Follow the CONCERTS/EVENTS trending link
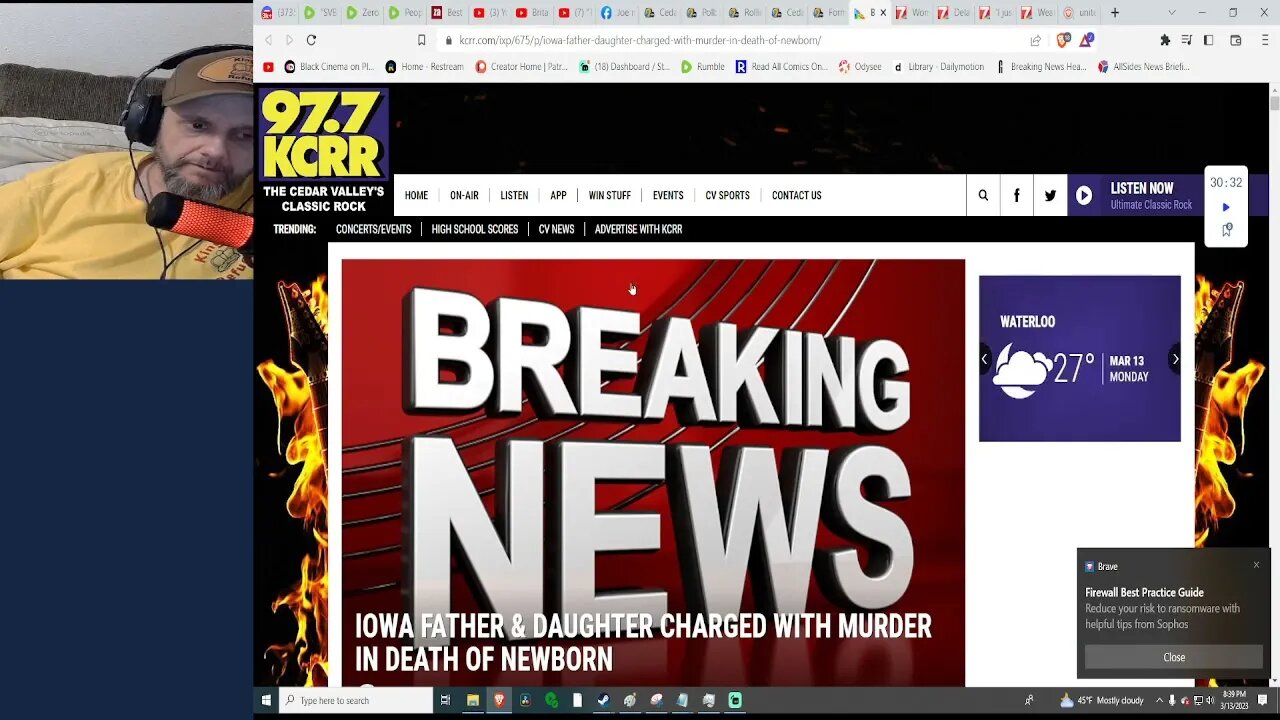 pyautogui.click(x=373, y=229)
